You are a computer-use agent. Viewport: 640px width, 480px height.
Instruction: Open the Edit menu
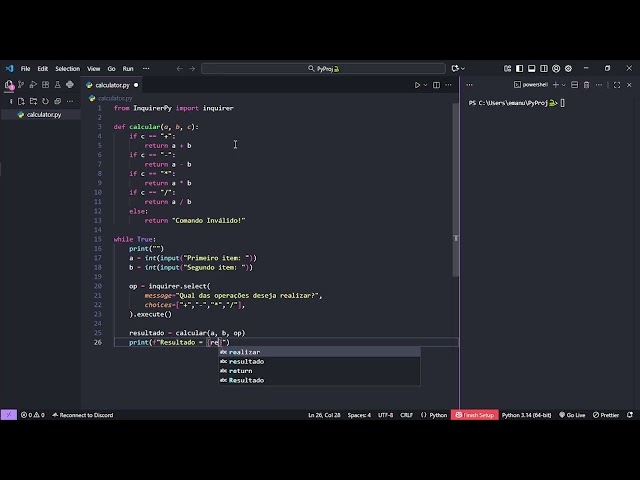coord(42,69)
